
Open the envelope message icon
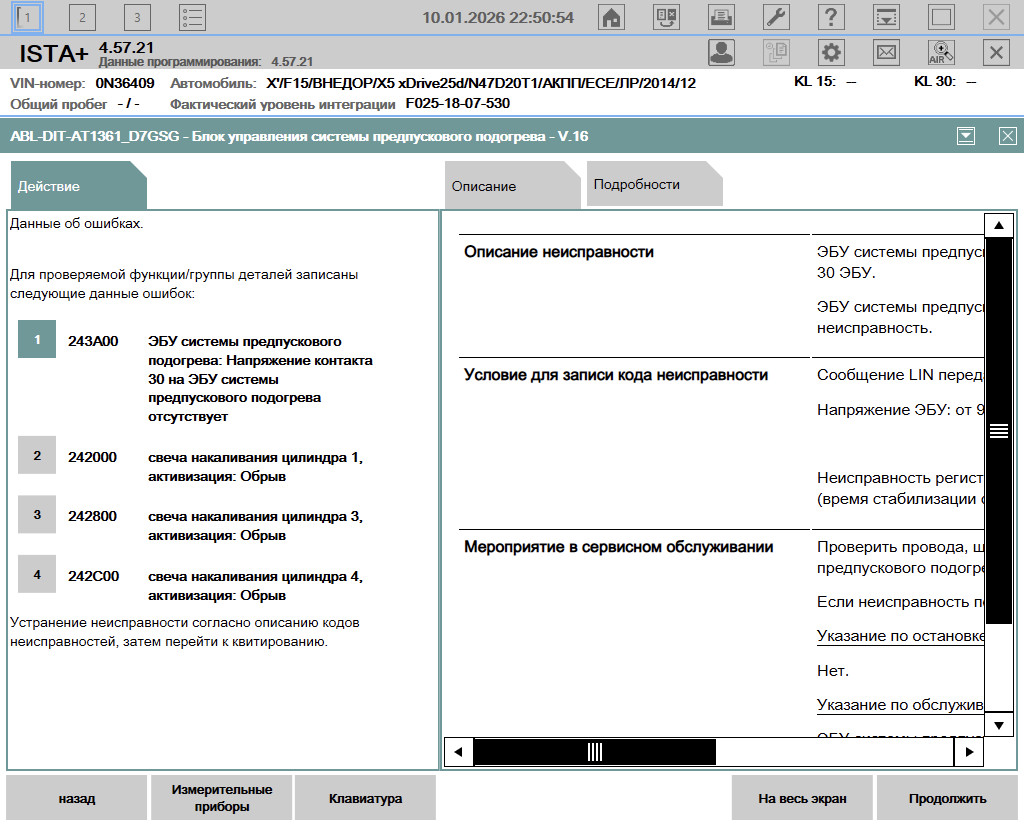886,53
